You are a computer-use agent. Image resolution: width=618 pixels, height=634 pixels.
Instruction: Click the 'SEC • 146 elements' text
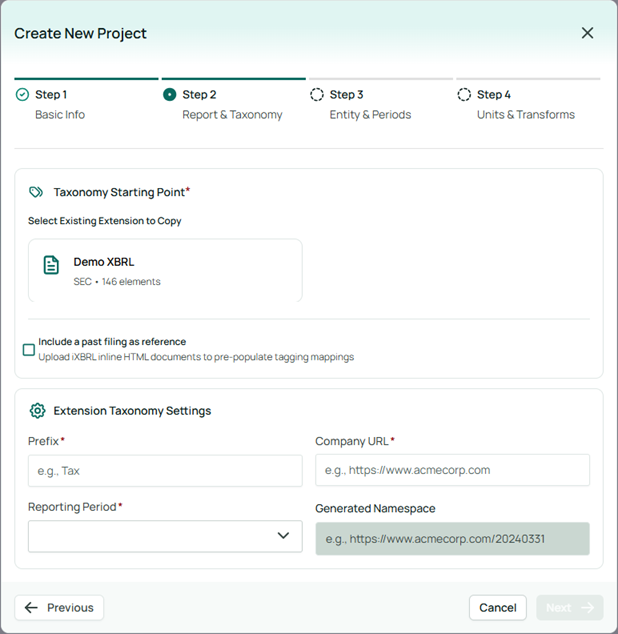click(117, 281)
